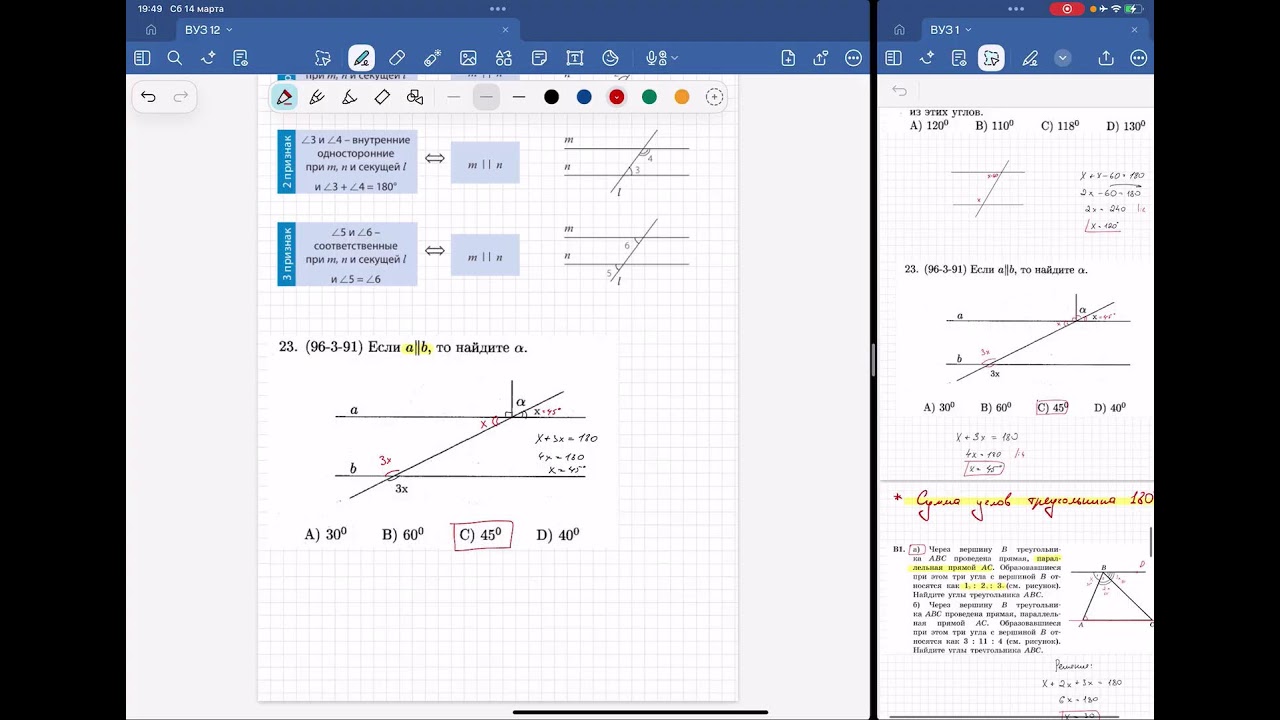The height and width of the screenshot is (720, 1280).
Task: Open the Elements and shapes tool
Action: (x=504, y=58)
